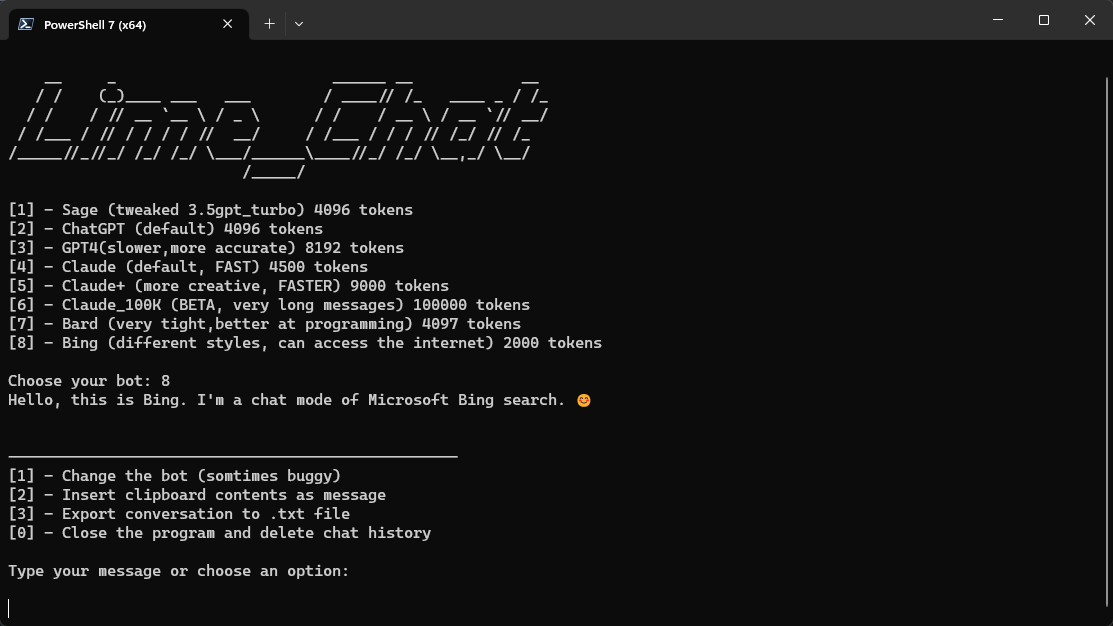
Task: Click the Bing can access internet line
Action: [x=305, y=343]
